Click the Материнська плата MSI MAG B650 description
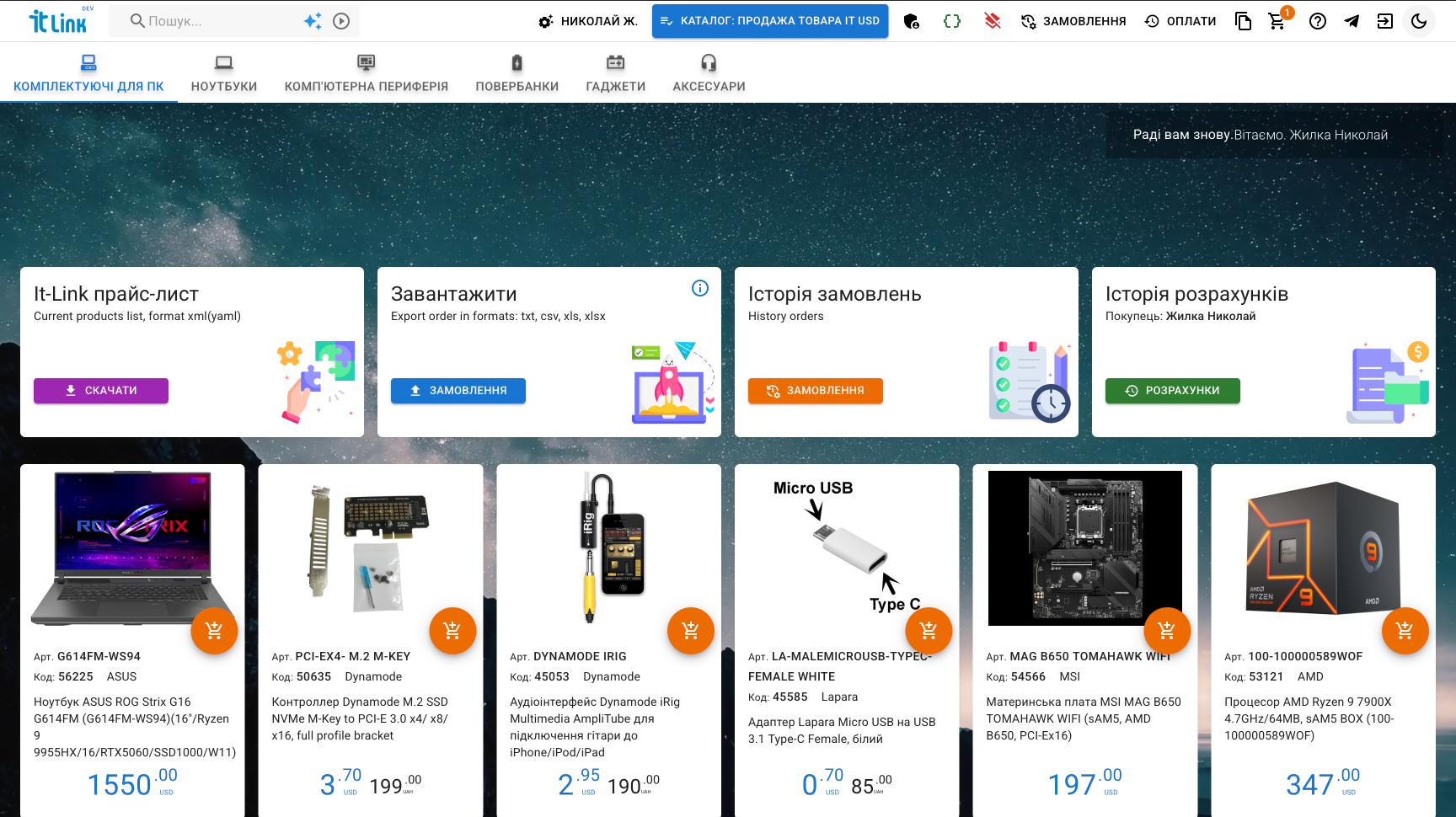Screen dimensions: 1456x817 (1084, 718)
